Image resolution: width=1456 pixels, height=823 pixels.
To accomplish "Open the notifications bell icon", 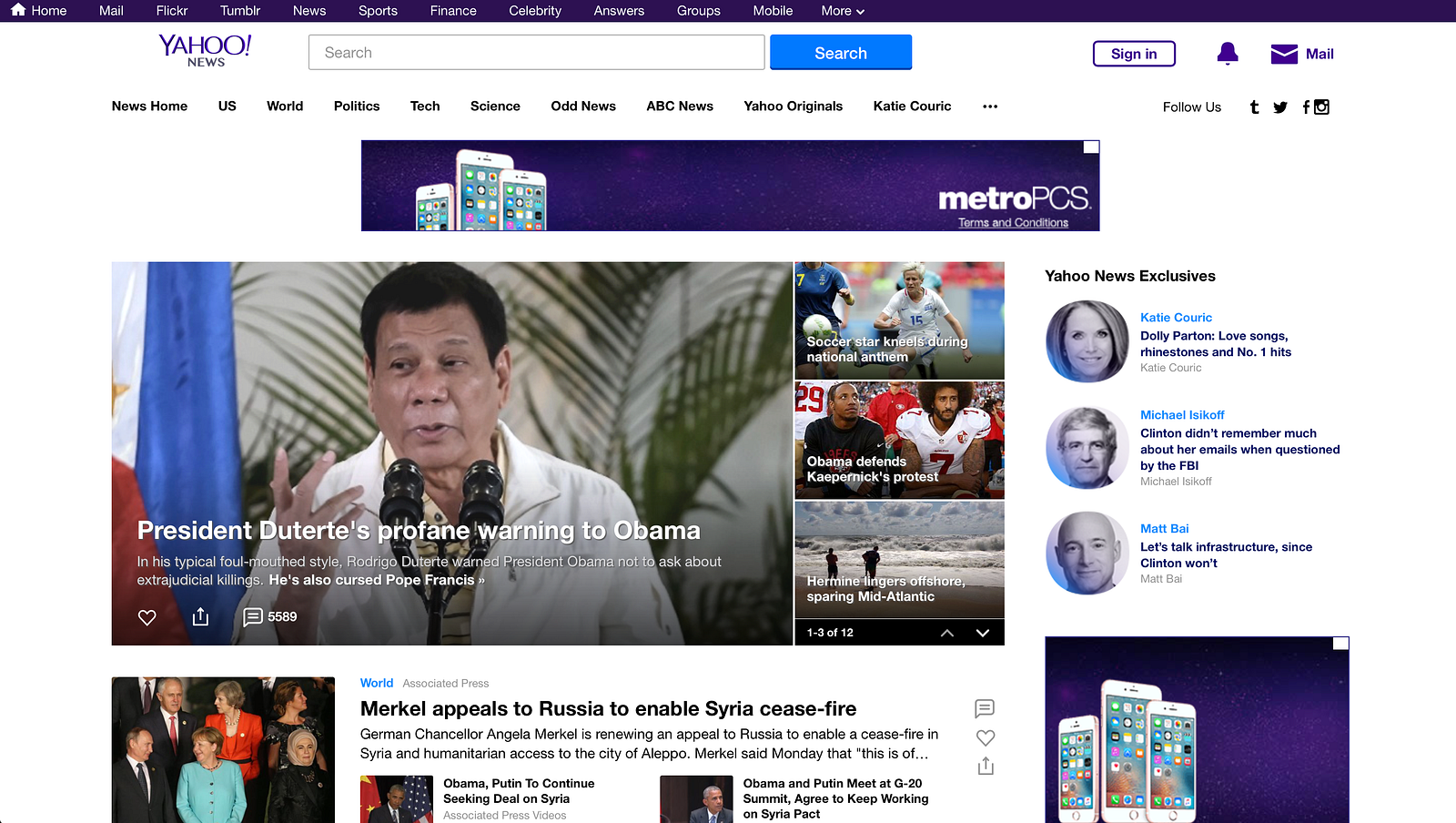I will coord(1228,54).
